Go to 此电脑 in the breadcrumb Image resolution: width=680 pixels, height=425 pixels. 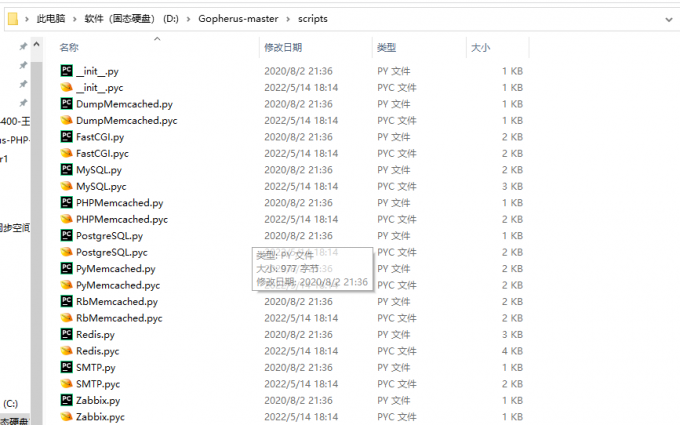51,19
